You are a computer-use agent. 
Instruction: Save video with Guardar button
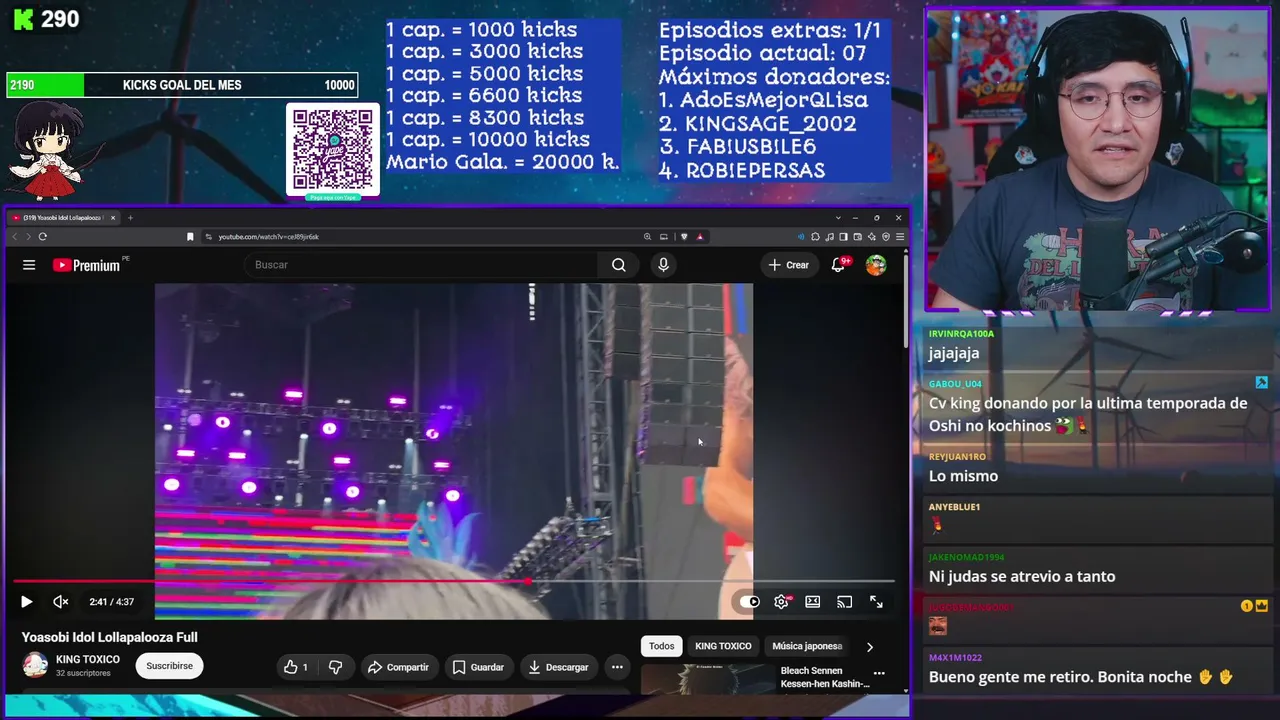[477, 667]
